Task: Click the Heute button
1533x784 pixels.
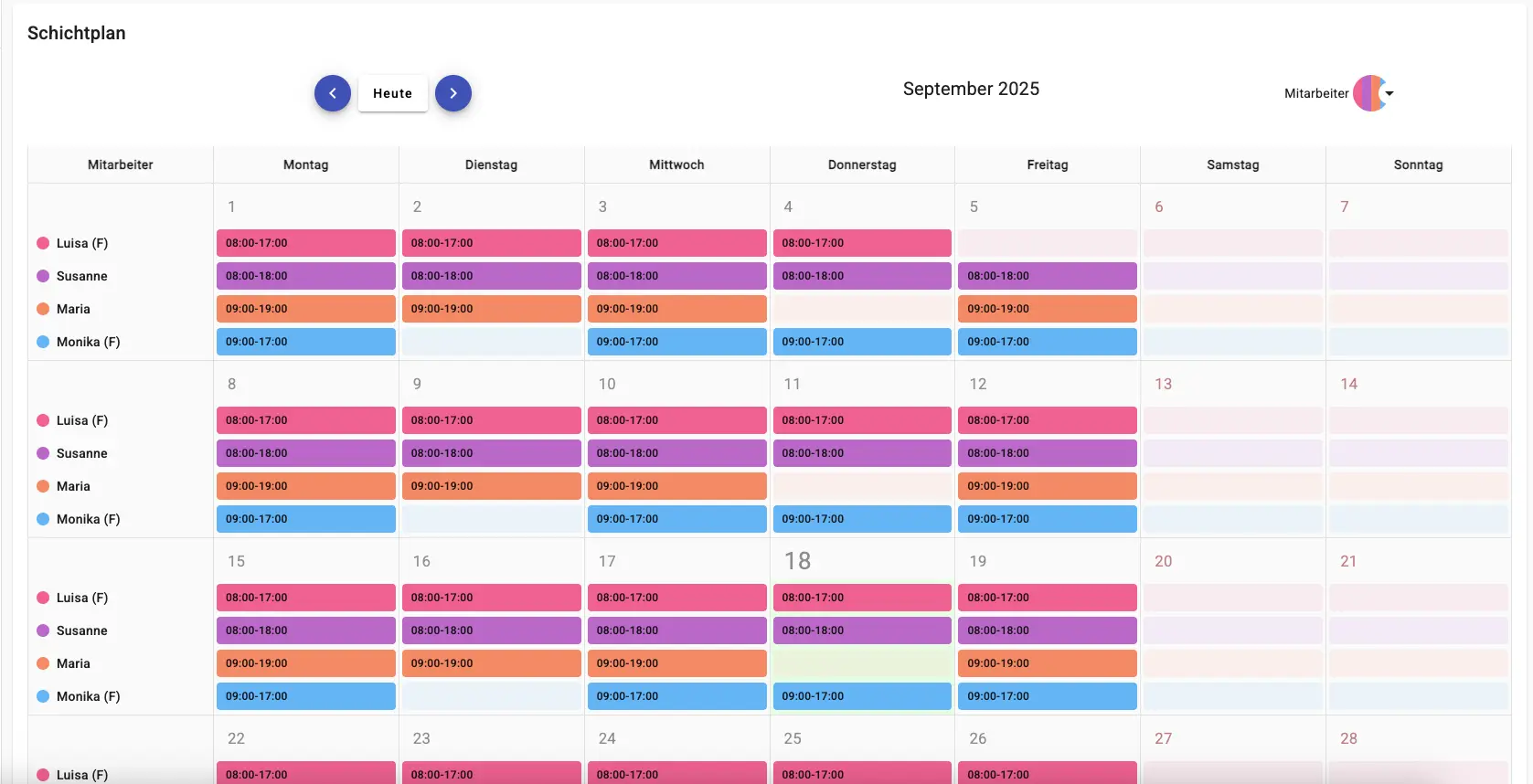Action: (393, 93)
